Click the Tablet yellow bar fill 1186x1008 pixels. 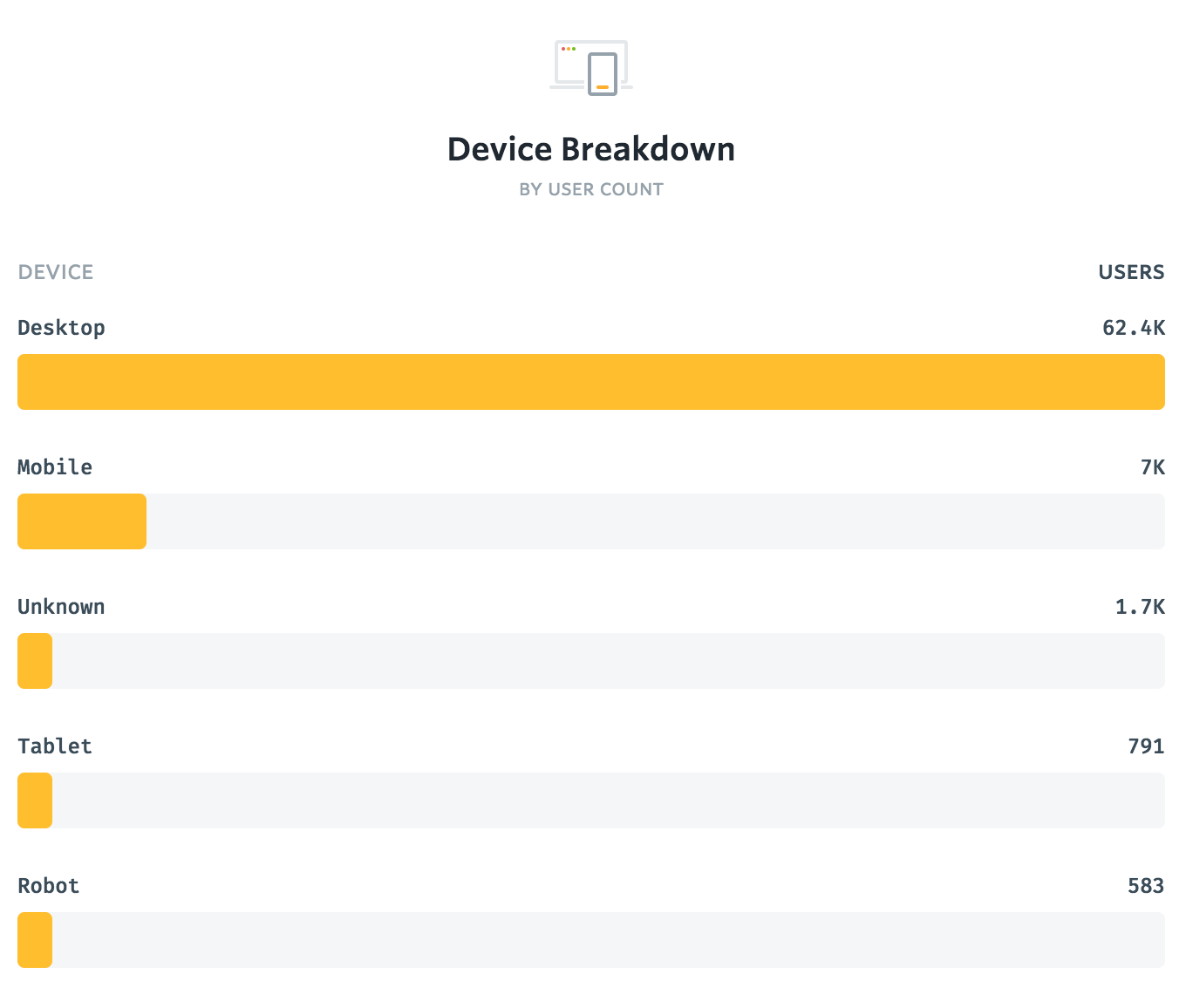click(x=35, y=800)
